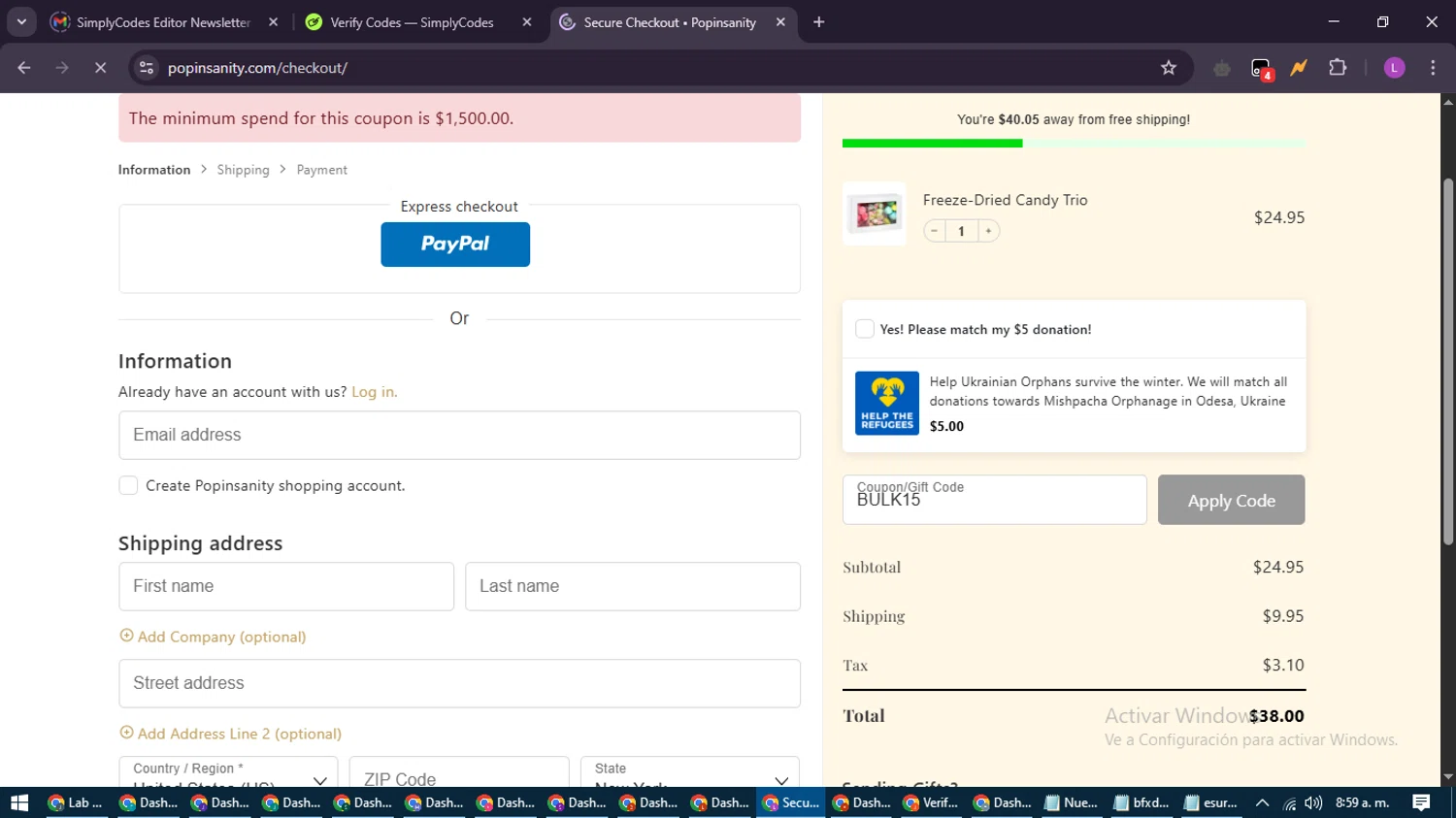Check Yes! Please match my $5 donation

pyautogui.click(x=865, y=329)
